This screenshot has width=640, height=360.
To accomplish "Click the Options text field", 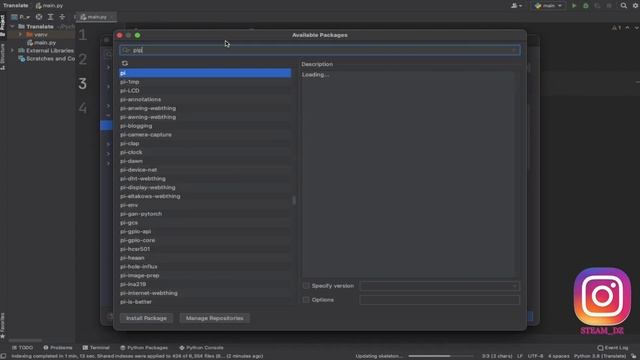I will 440,300.
